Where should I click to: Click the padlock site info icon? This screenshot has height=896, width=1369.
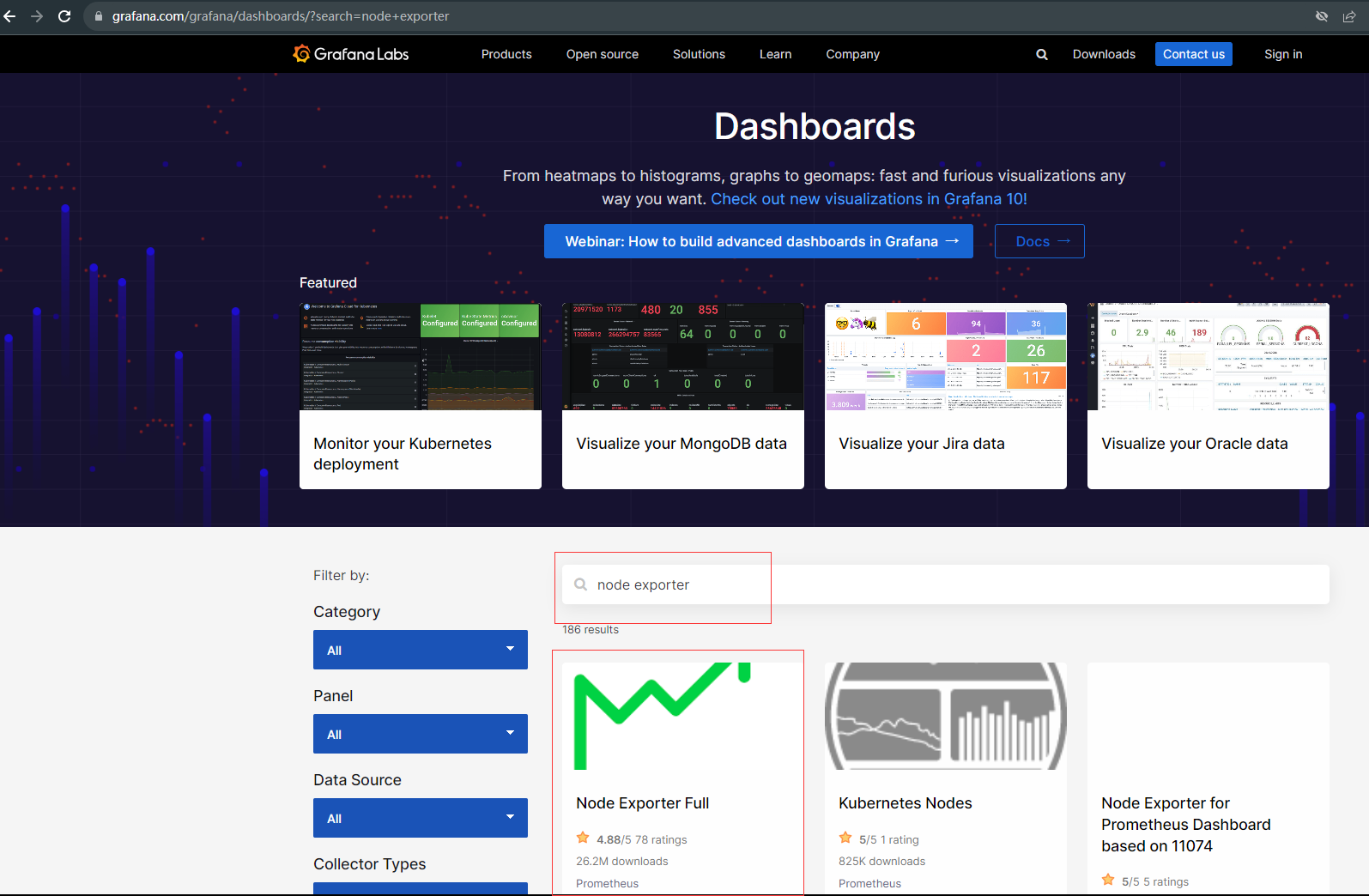[98, 16]
